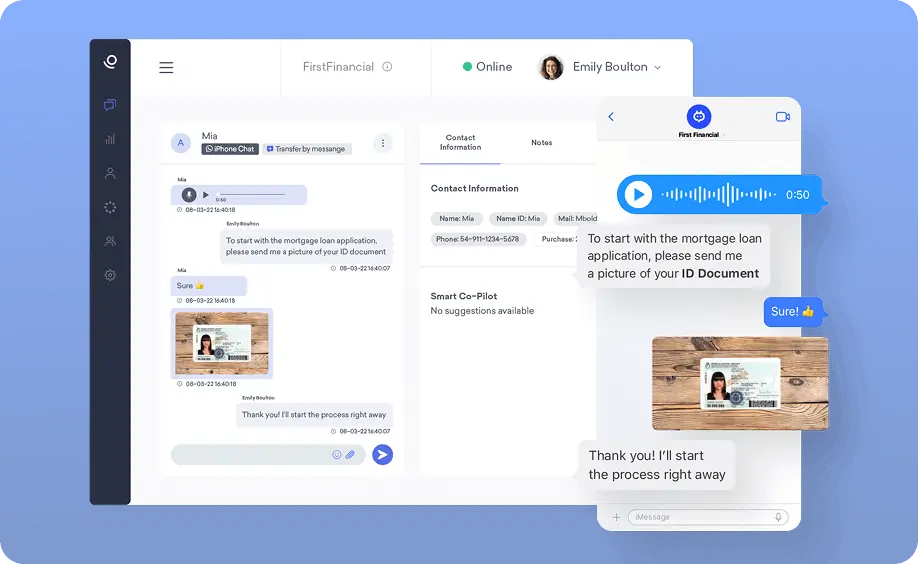Open the chat conversations icon in sidebar
918x564 pixels.
110,104
